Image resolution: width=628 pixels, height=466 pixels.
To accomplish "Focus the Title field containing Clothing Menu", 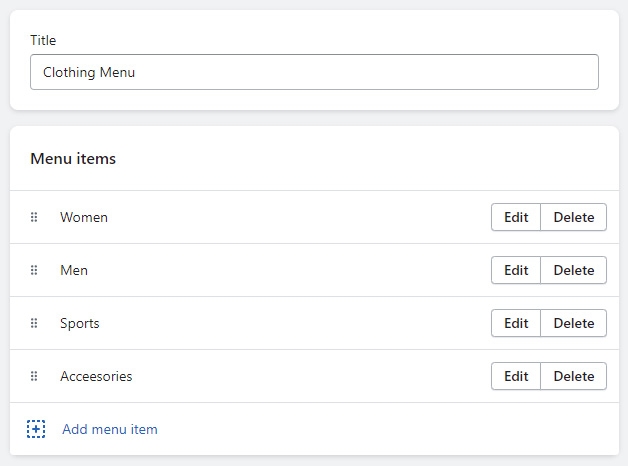I will [x=314, y=72].
